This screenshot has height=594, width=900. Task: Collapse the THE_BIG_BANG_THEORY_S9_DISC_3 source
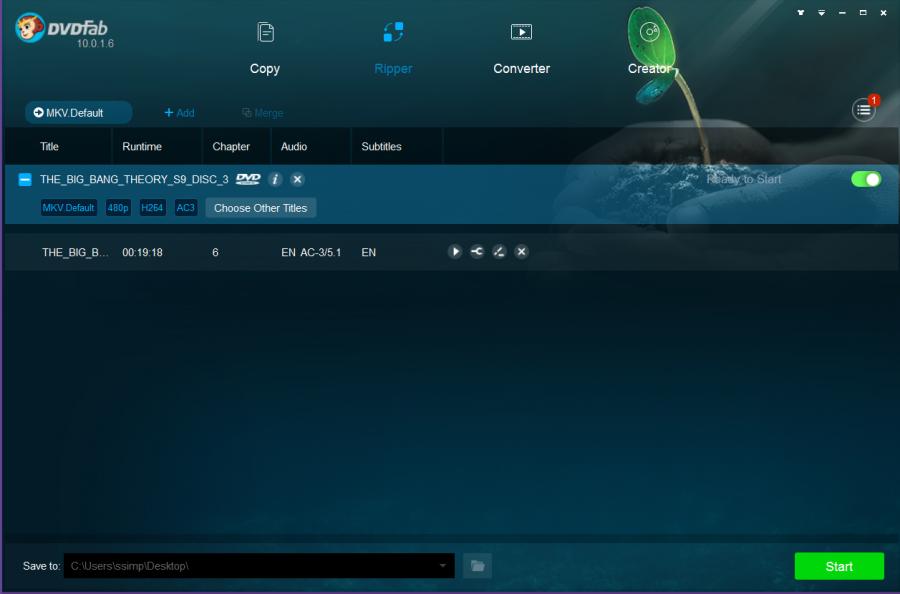point(25,180)
